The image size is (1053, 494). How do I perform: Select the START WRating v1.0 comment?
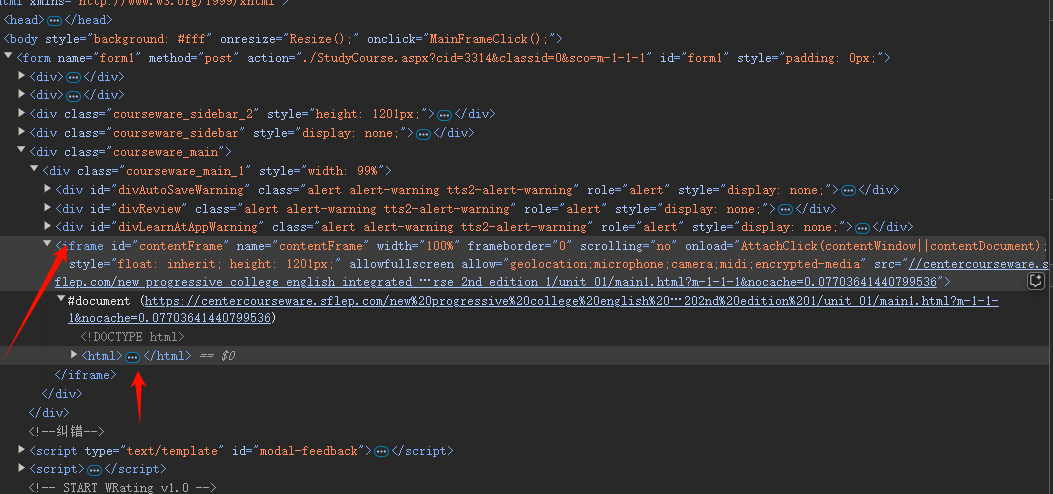122,488
